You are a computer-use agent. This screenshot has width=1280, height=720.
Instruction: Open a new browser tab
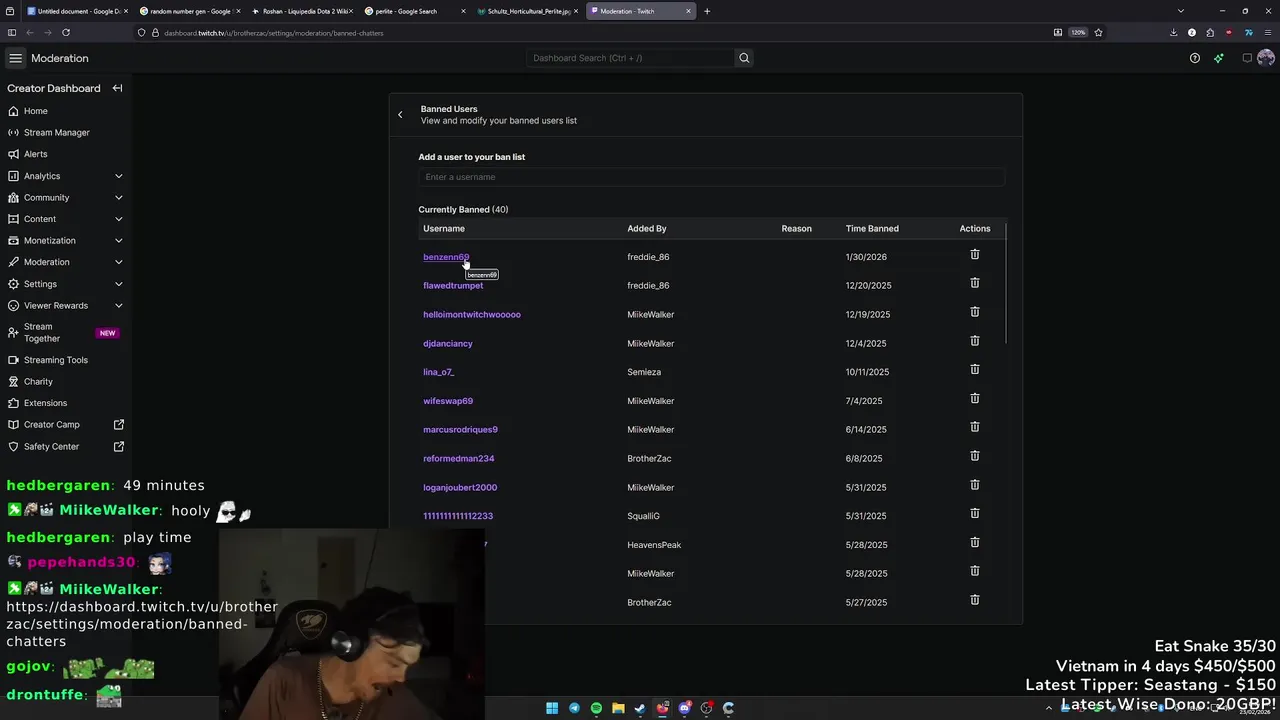(707, 11)
